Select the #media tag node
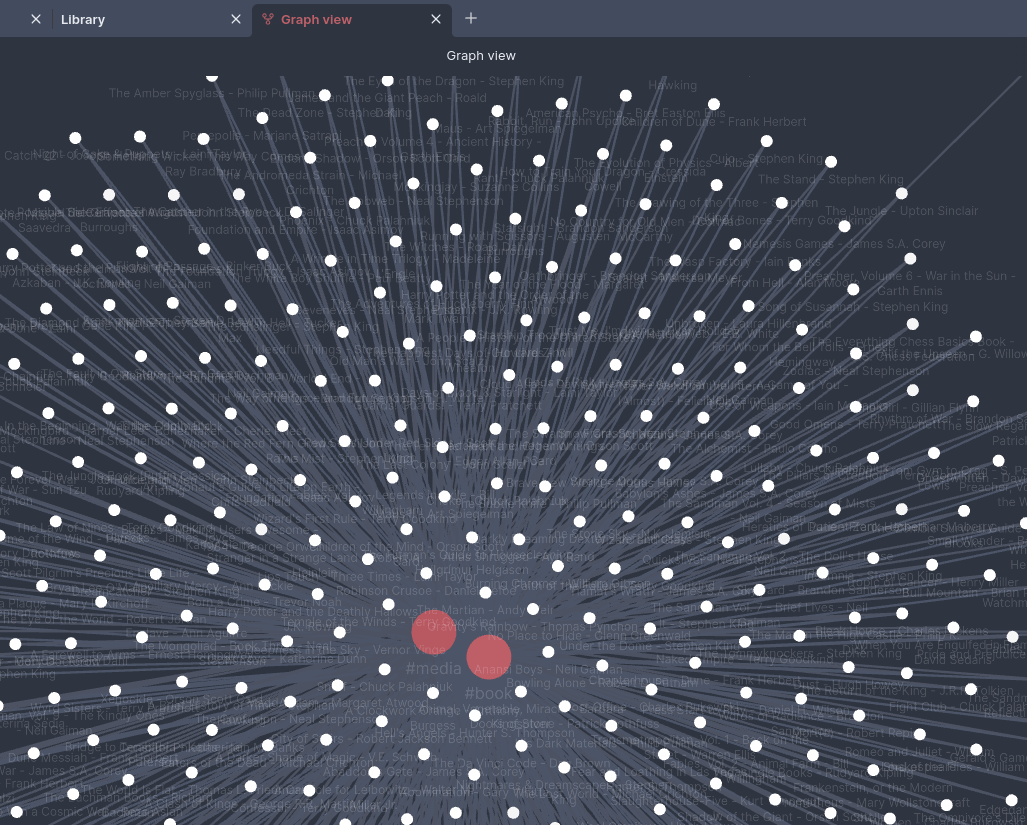1027x825 pixels. coord(434,631)
